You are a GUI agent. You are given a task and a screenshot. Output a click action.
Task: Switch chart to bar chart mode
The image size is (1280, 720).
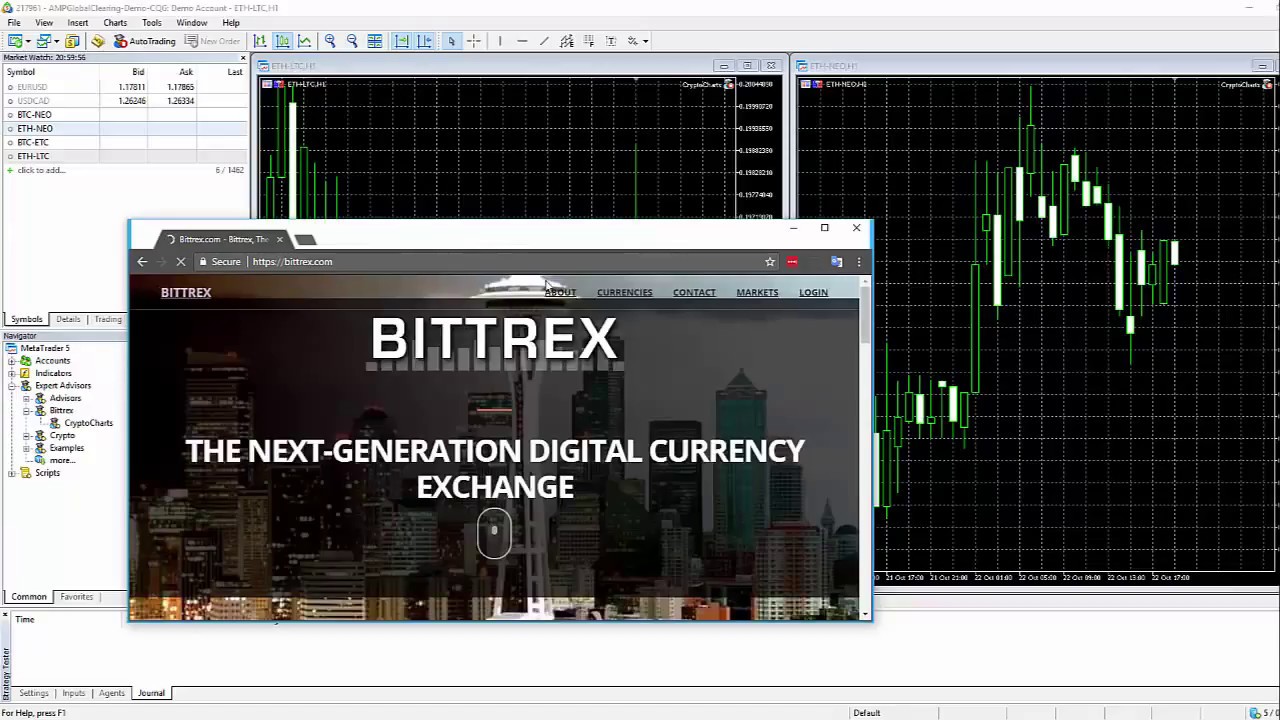pos(260,41)
